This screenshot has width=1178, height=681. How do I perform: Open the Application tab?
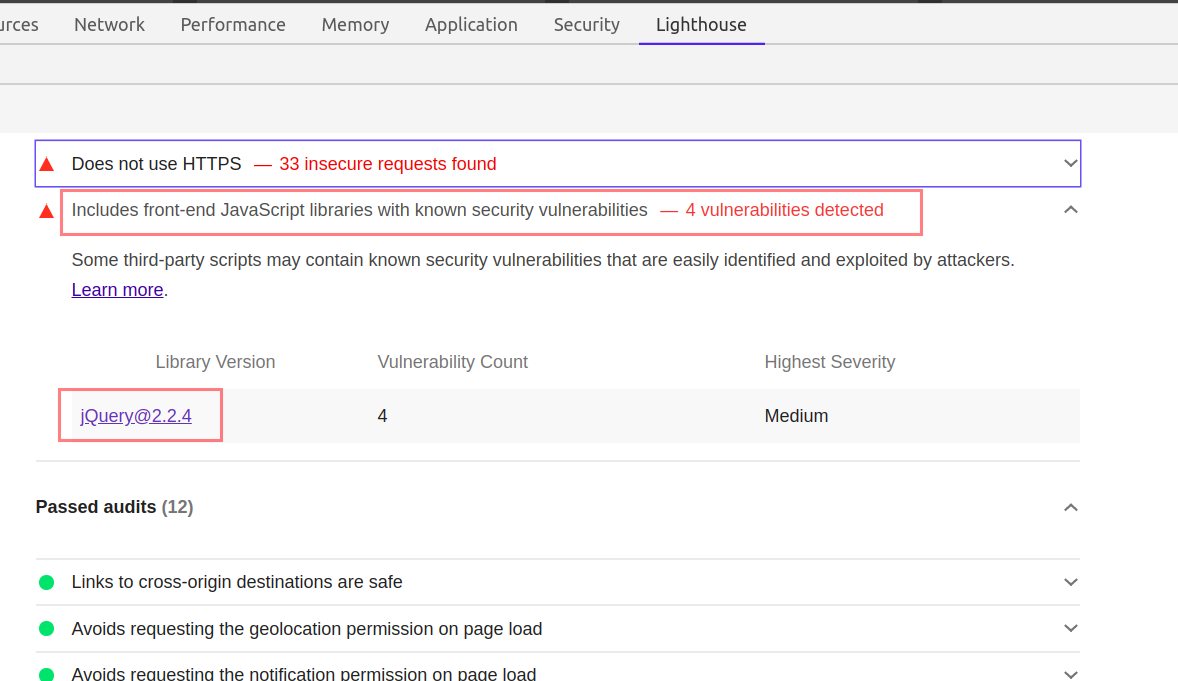tap(471, 25)
